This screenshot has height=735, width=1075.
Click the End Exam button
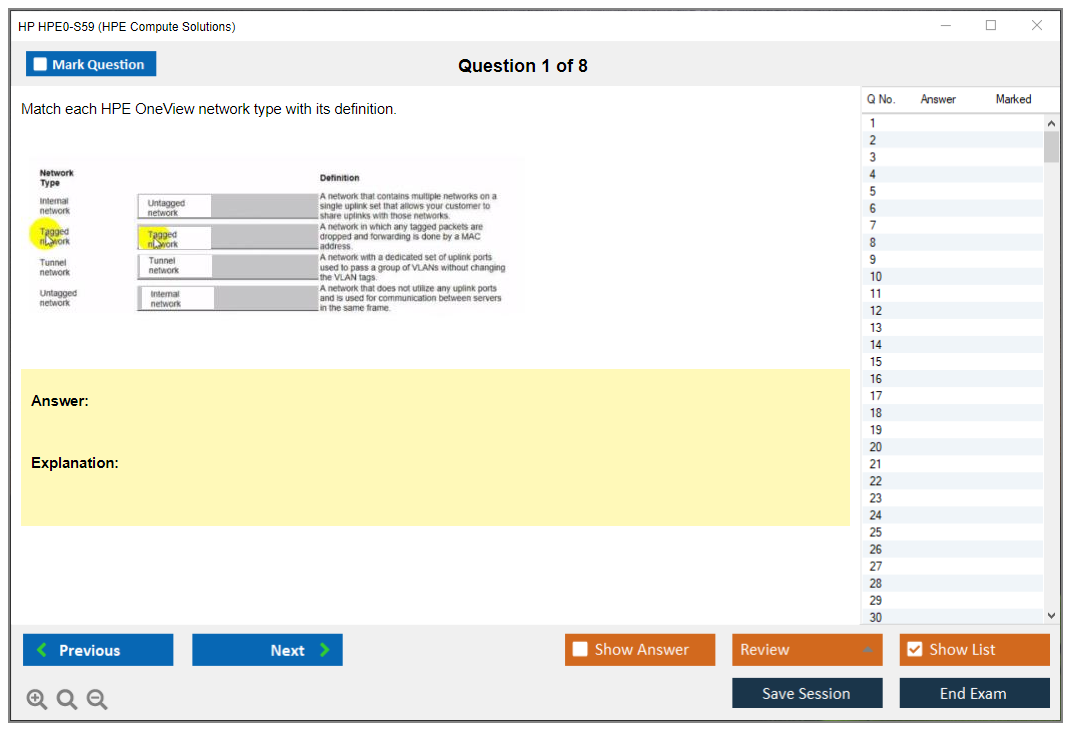pos(974,693)
